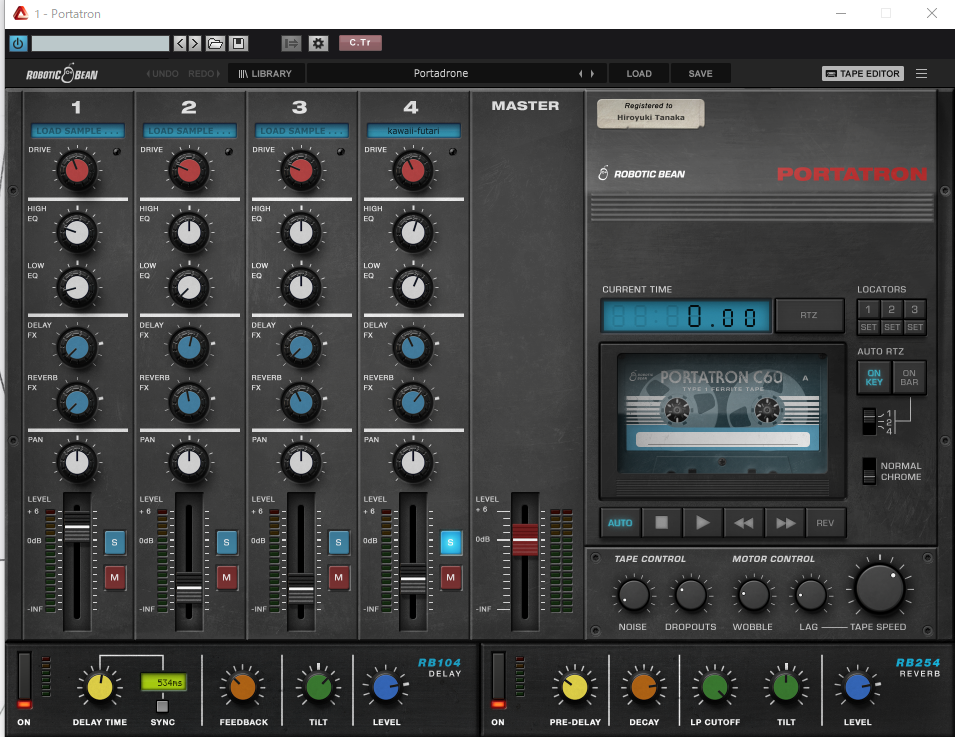Screen dimensions: 955x737
Task: Start tape playback with Play button
Action: coord(702,523)
